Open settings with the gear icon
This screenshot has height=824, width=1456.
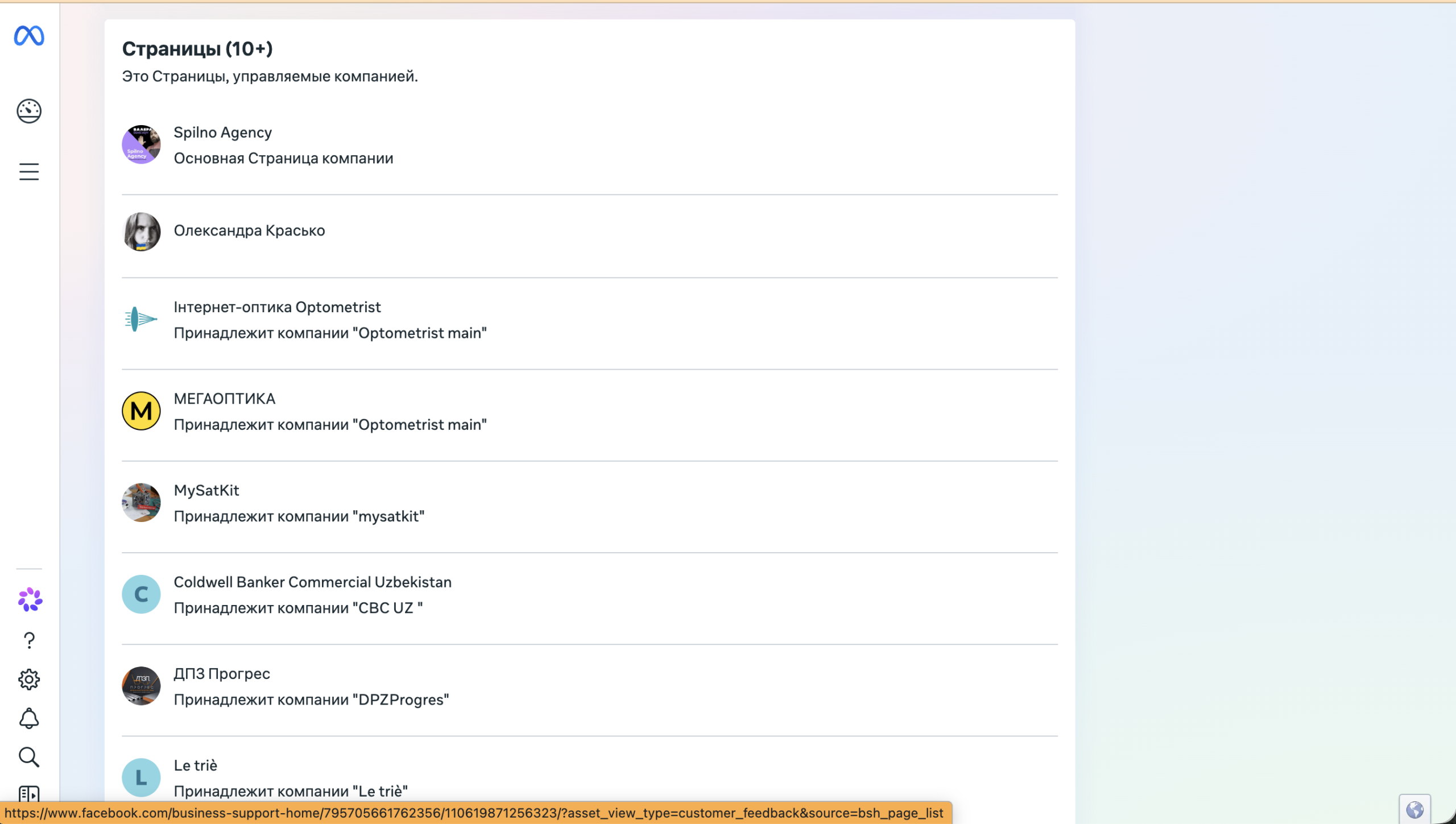[29, 680]
